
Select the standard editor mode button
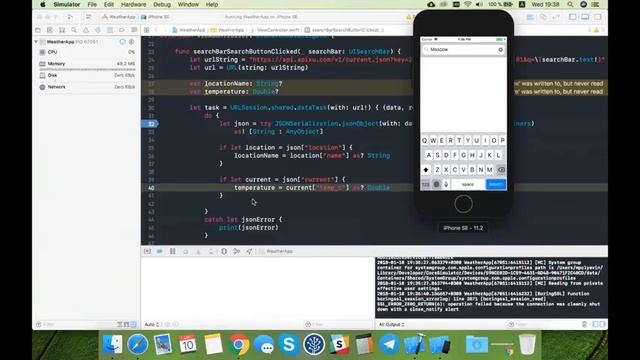(x=530, y=17)
